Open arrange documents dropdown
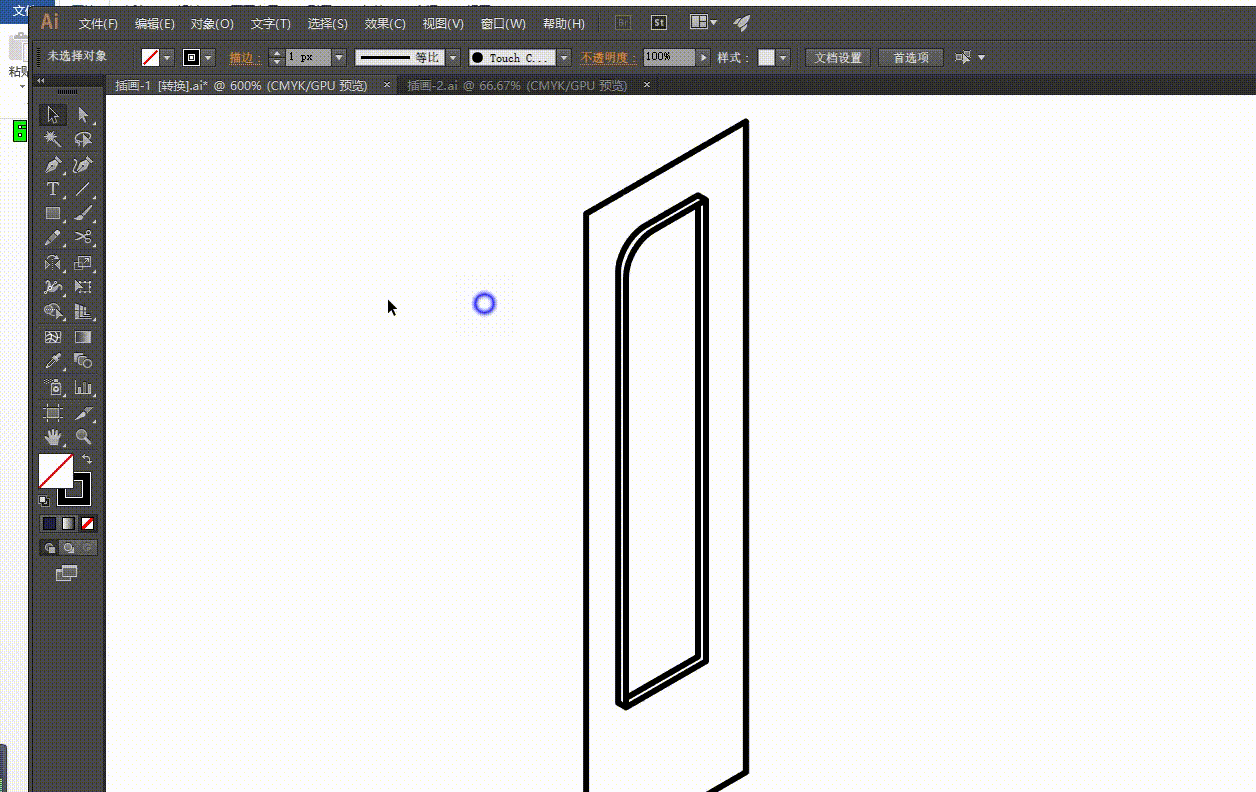The width and height of the screenshot is (1256, 792). tap(703, 22)
